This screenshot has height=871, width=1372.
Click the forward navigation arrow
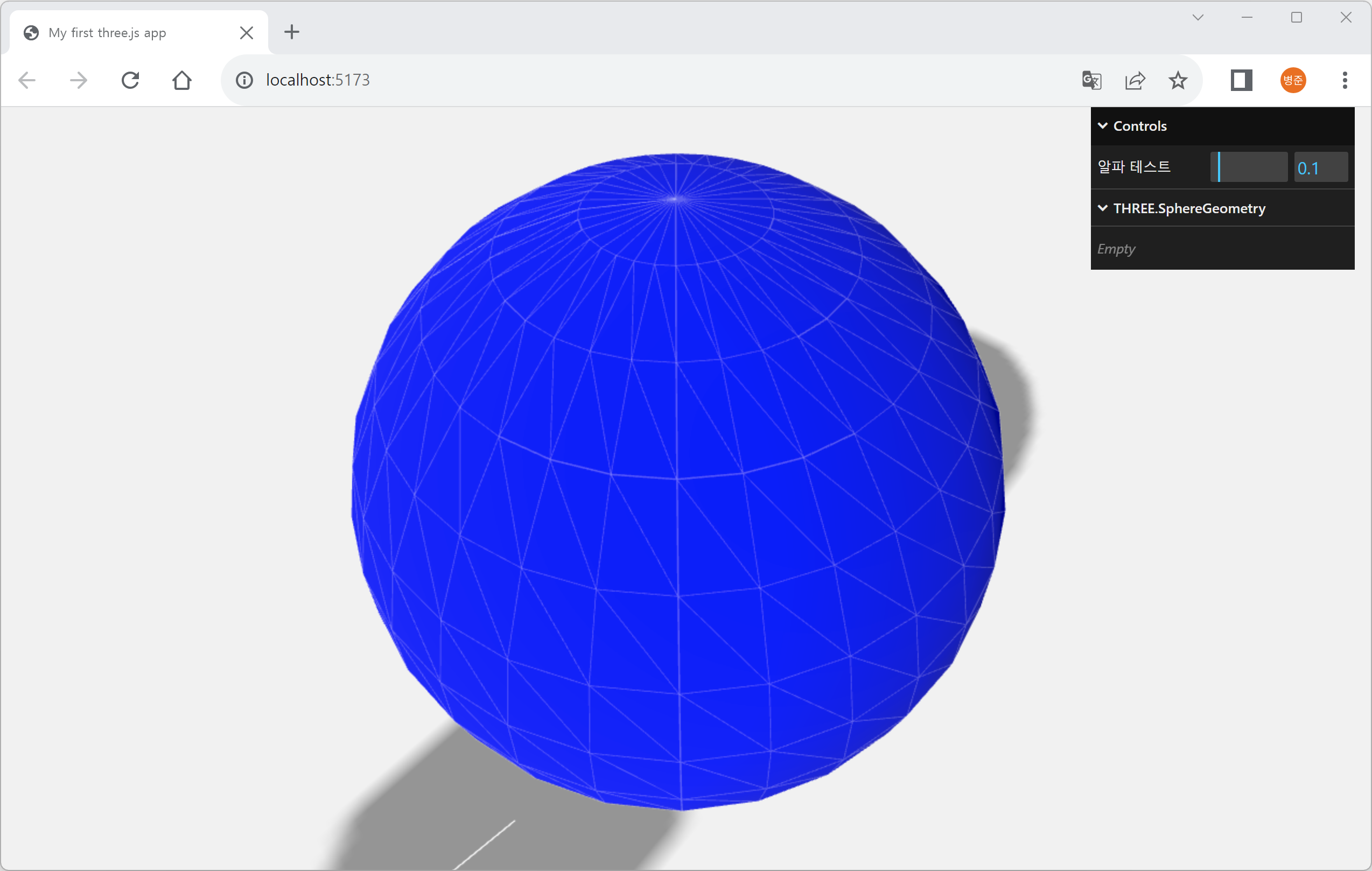click(79, 80)
